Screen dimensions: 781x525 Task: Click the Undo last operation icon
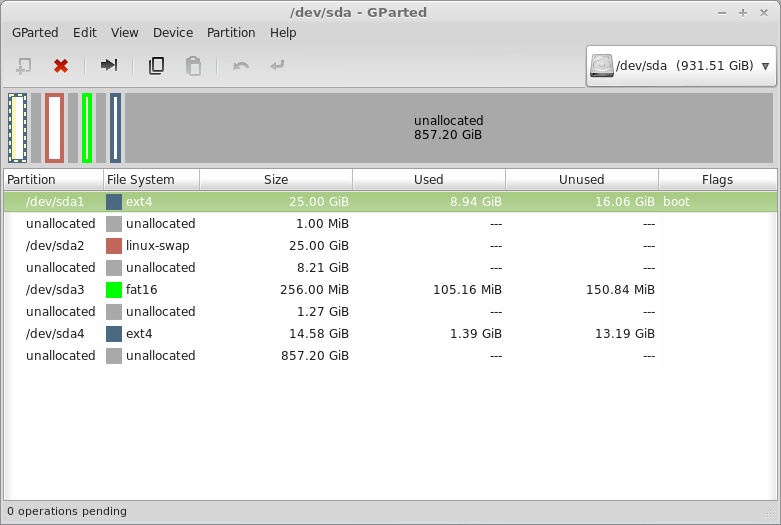241,66
